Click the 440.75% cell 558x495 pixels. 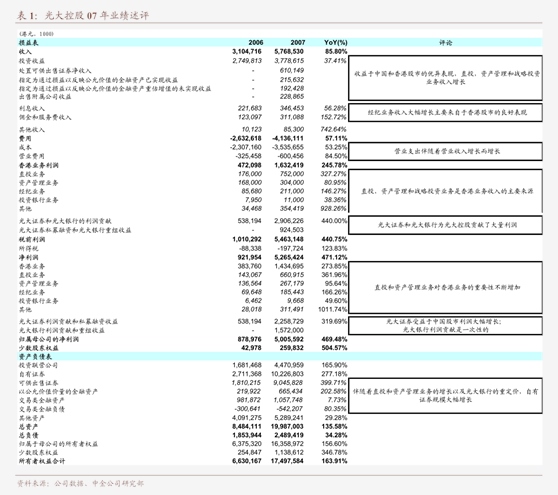334,239
